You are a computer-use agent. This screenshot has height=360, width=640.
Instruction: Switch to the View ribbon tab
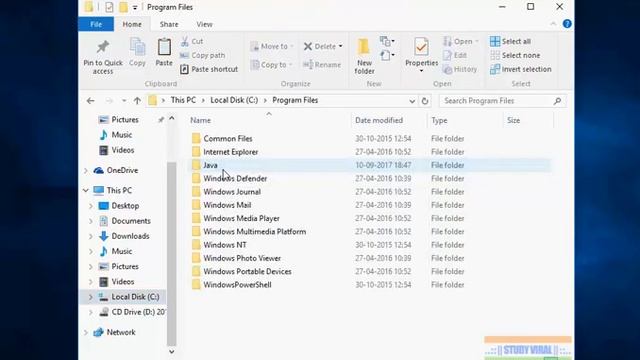point(204,24)
